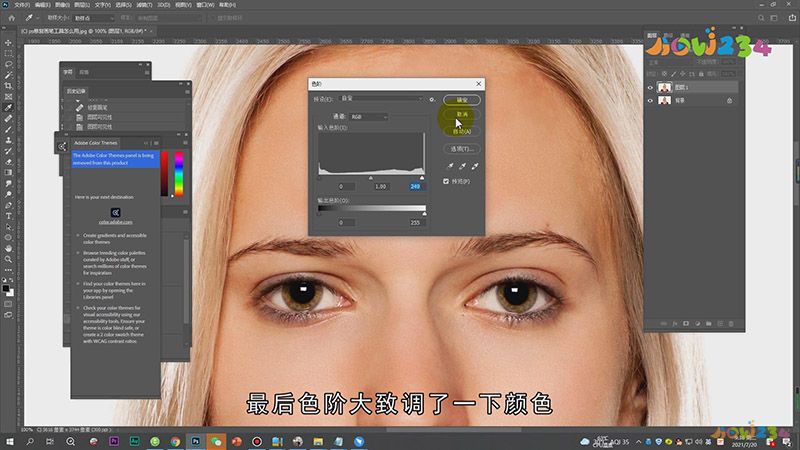
Task: Switch to the Adobe Color Themes tab
Action: (95, 143)
